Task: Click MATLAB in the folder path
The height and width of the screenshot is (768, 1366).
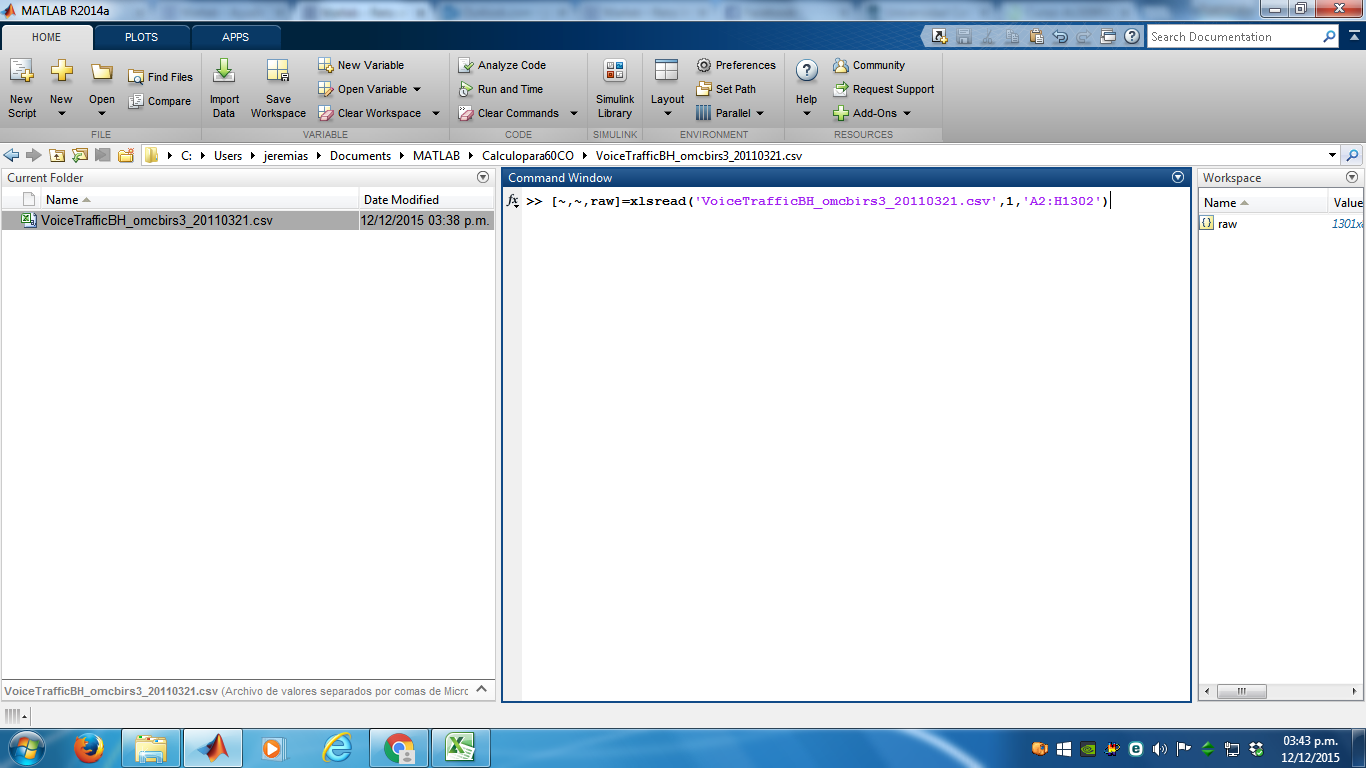Action: coord(436,156)
